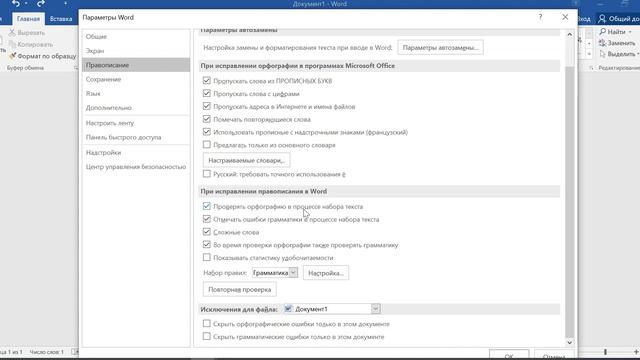This screenshot has width=640, height=360.
Task: Select the Сохранение category
Action: pyautogui.click(x=136, y=79)
